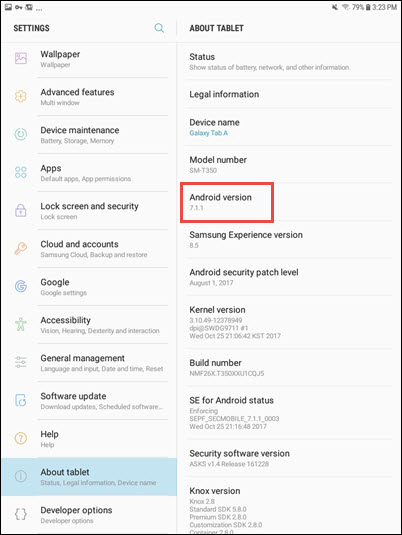Viewport: 402px width, 535px height.
Task: Open search with the magnifier icon
Action: coord(159,28)
